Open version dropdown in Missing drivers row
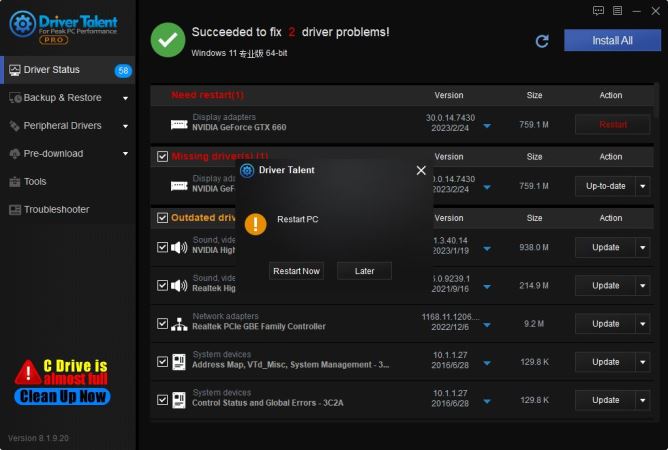Viewport: 668px width, 450px height. point(487,187)
